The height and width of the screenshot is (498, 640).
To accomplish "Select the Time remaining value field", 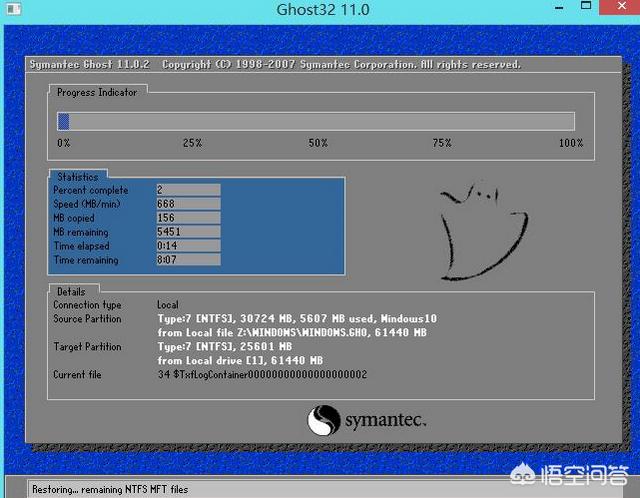I will (x=188, y=260).
